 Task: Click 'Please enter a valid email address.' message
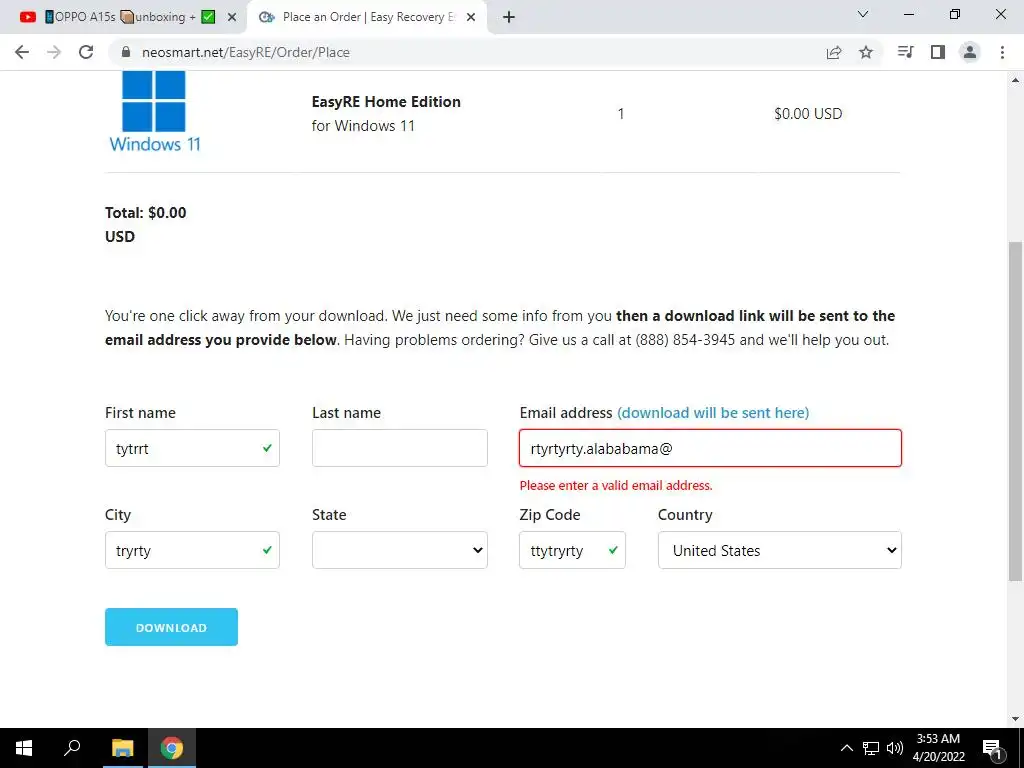click(616, 485)
